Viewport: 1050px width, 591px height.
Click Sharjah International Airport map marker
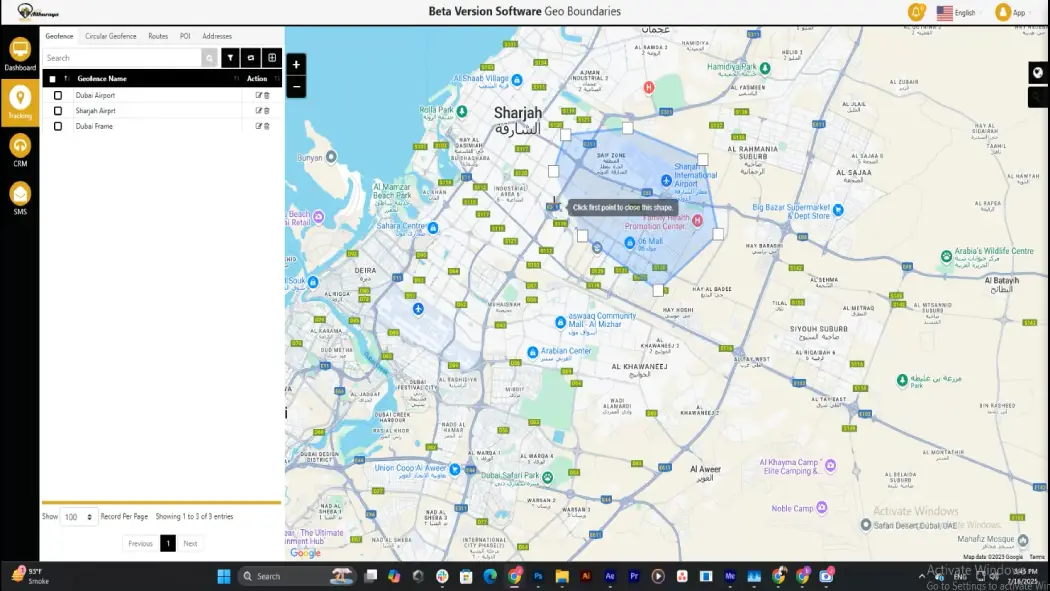coord(666,181)
